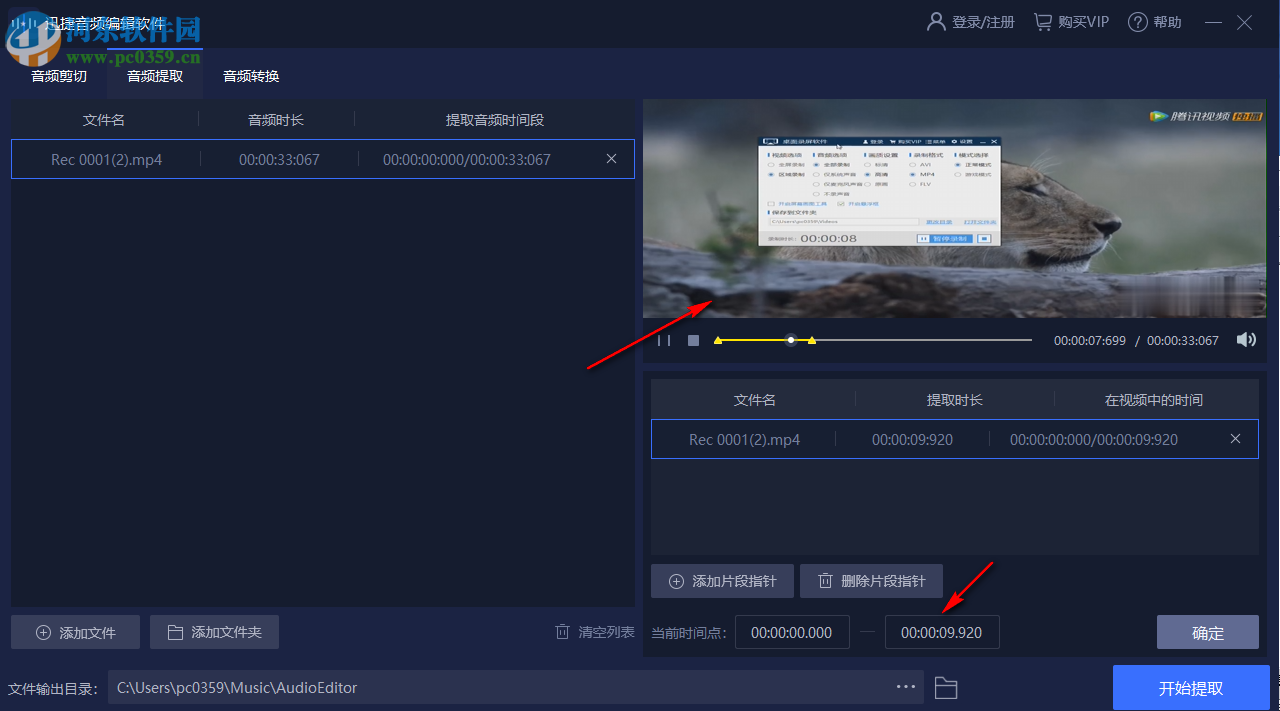The width and height of the screenshot is (1280, 711).
Task: Minimize the application window
Action: point(1213,22)
